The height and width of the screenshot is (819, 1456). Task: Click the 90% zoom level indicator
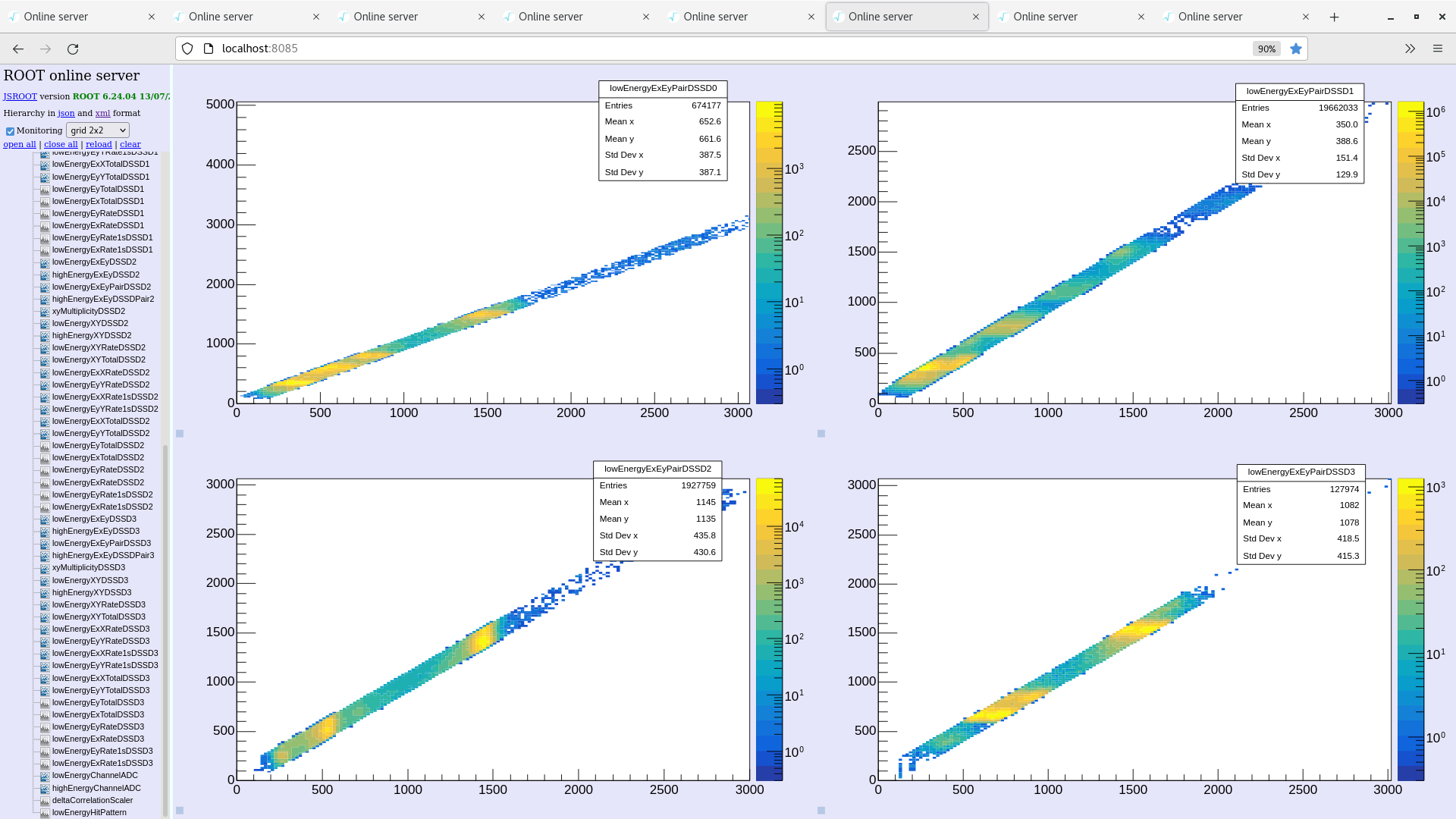[x=1266, y=49]
